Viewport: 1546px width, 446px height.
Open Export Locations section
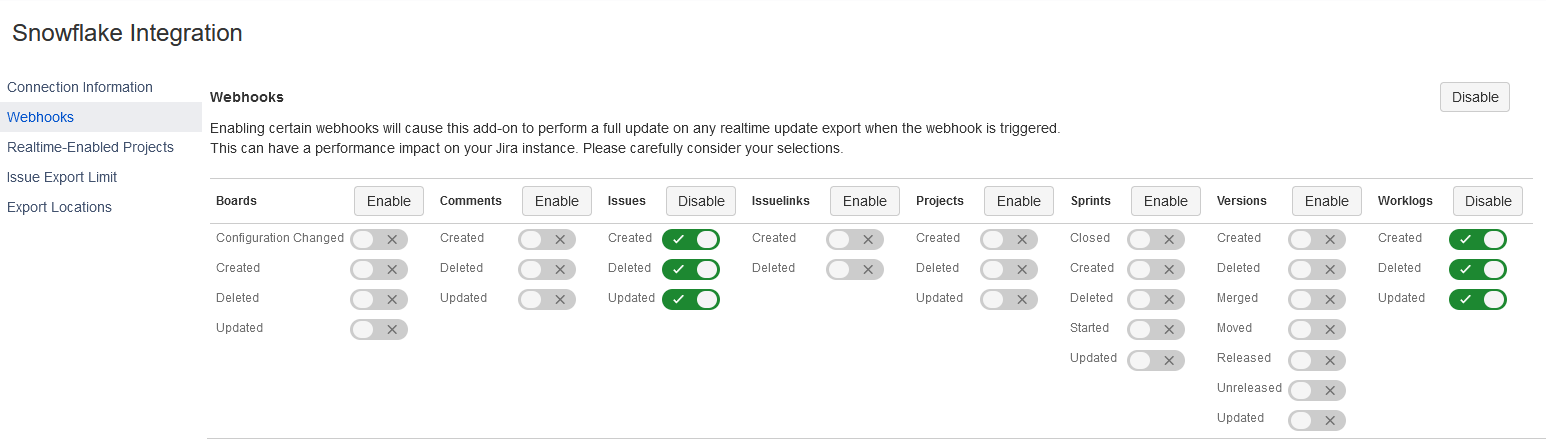tap(59, 207)
